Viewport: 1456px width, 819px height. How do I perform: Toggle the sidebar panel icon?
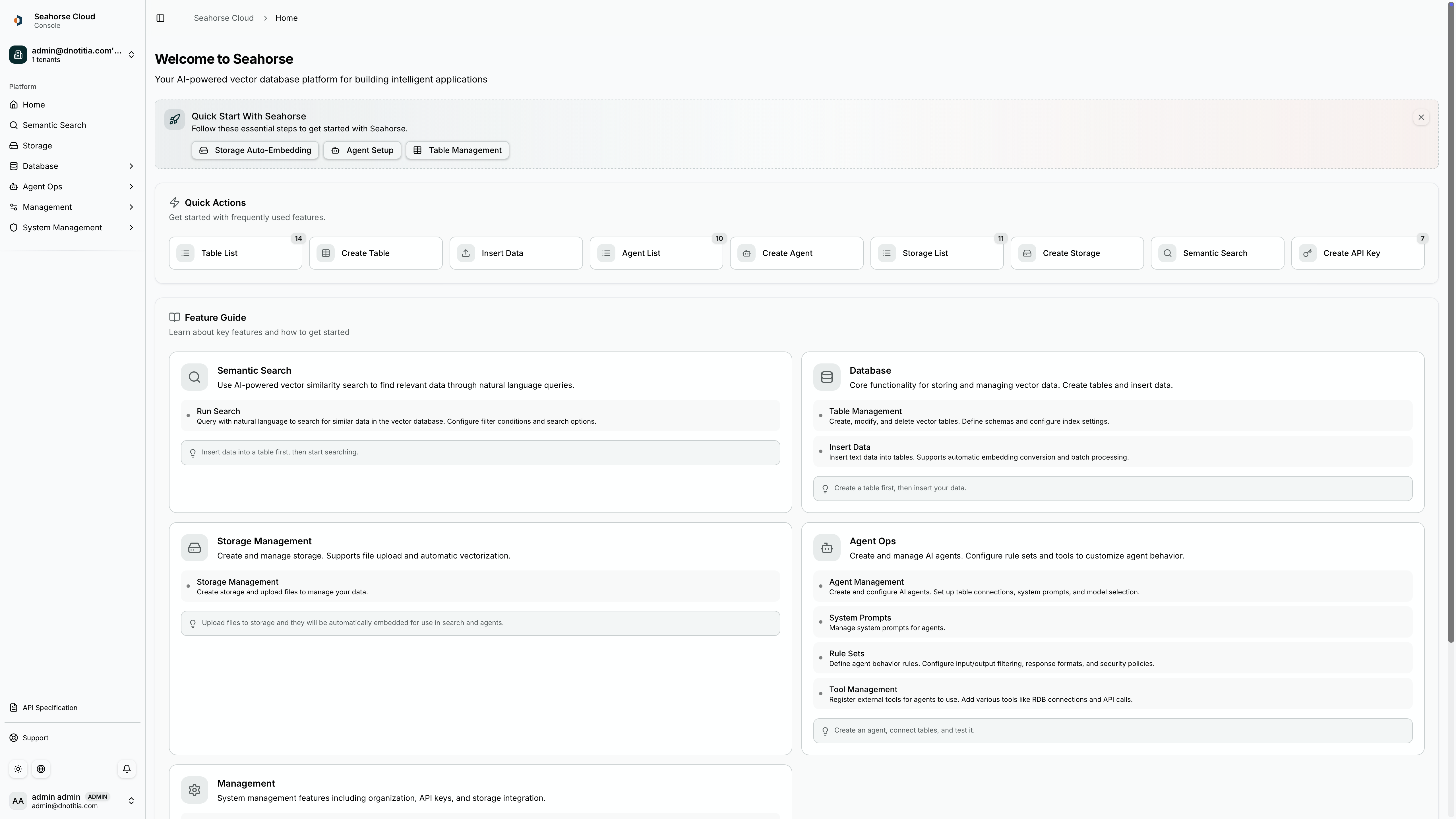[160, 18]
